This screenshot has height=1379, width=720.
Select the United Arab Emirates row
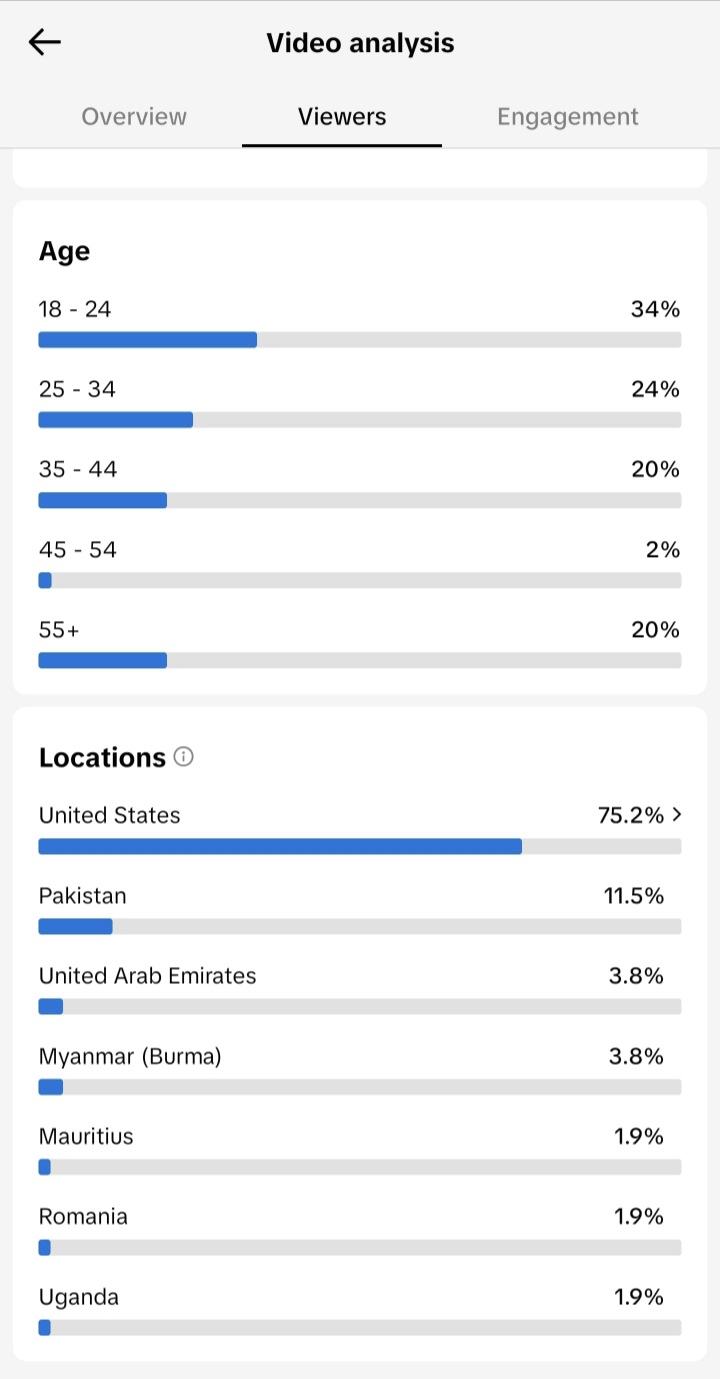point(360,990)
